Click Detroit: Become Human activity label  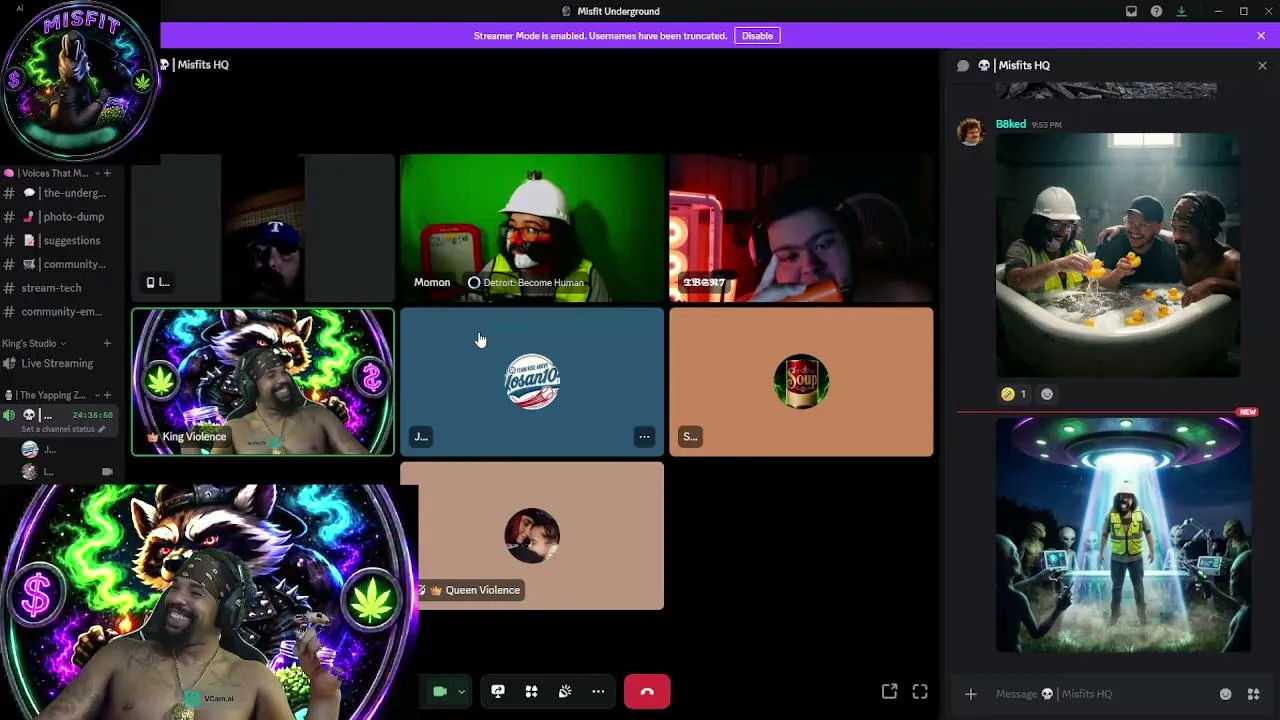526,283
